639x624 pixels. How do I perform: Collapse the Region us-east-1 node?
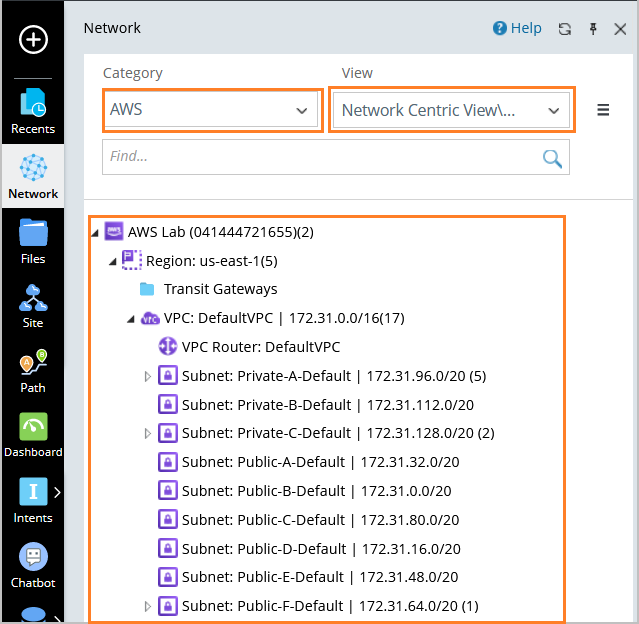[x=112, y=261]
